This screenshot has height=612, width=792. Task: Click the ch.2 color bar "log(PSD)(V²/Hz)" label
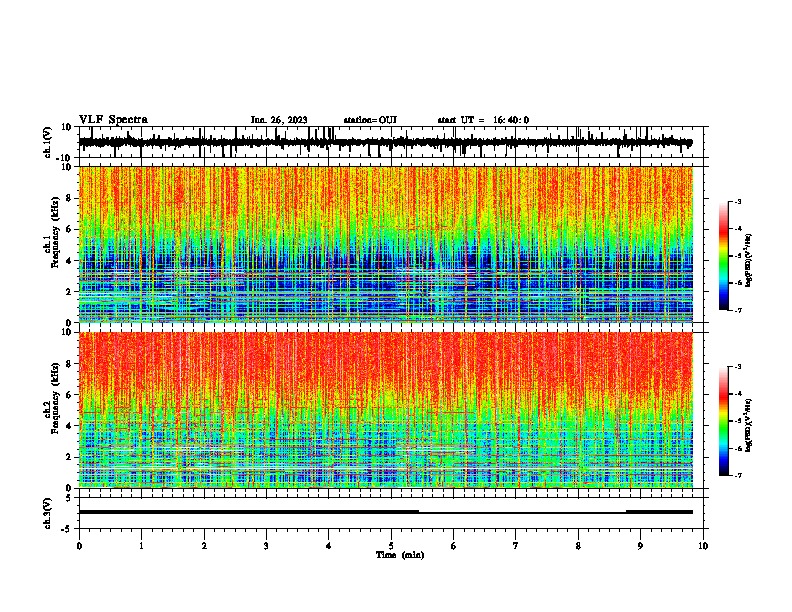click(x=748, y=425)
